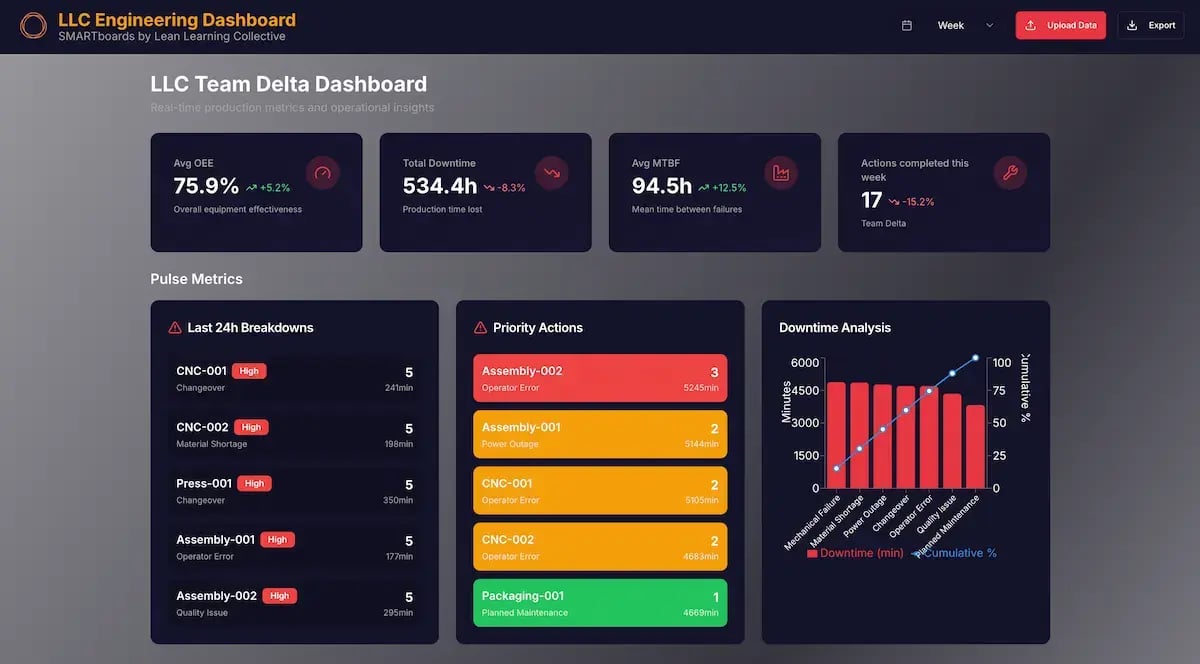Screen dimensions: 1200x664
Task: Click the calendar icon in header
Action: 907,26
